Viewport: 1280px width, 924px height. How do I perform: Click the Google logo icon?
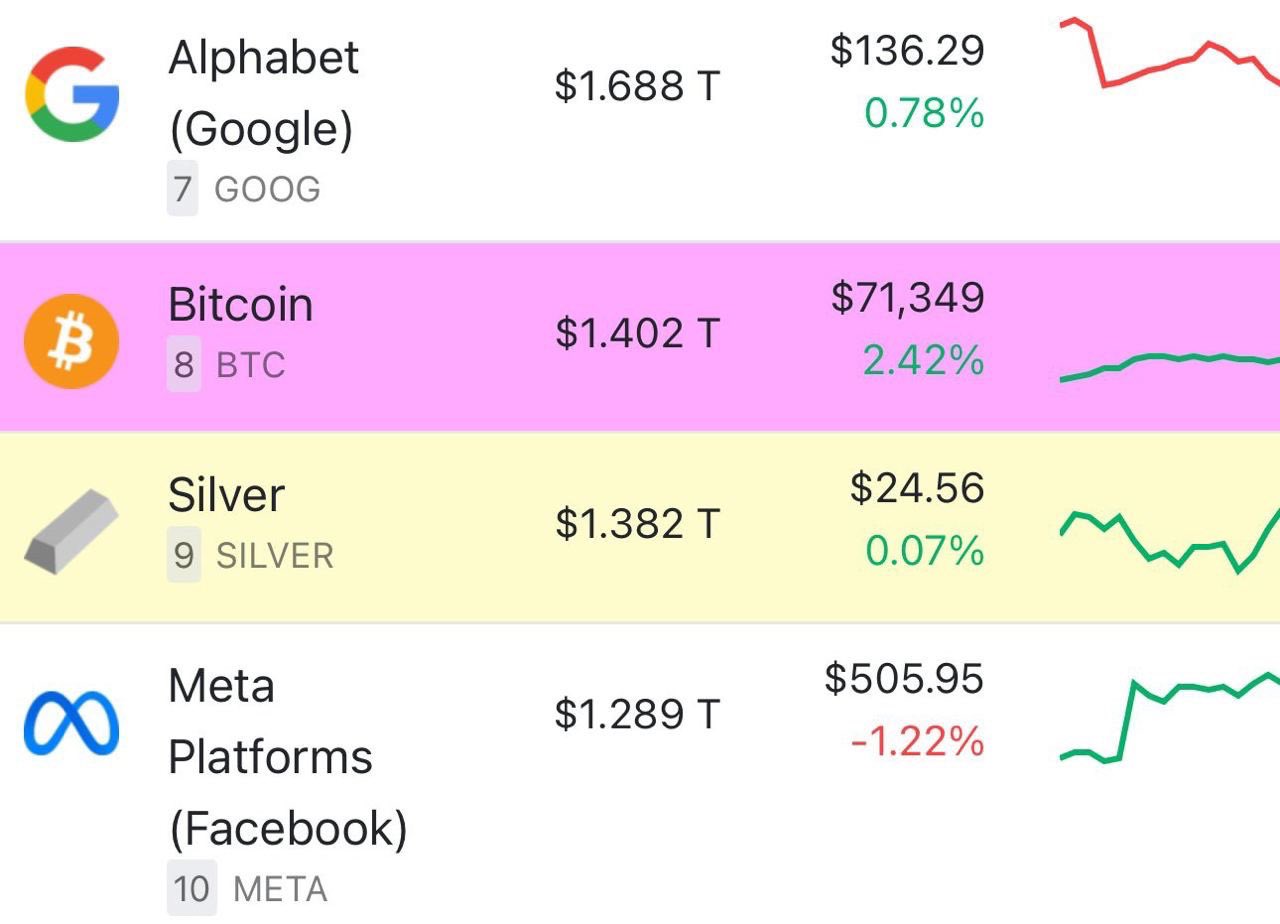click(72, 94)
